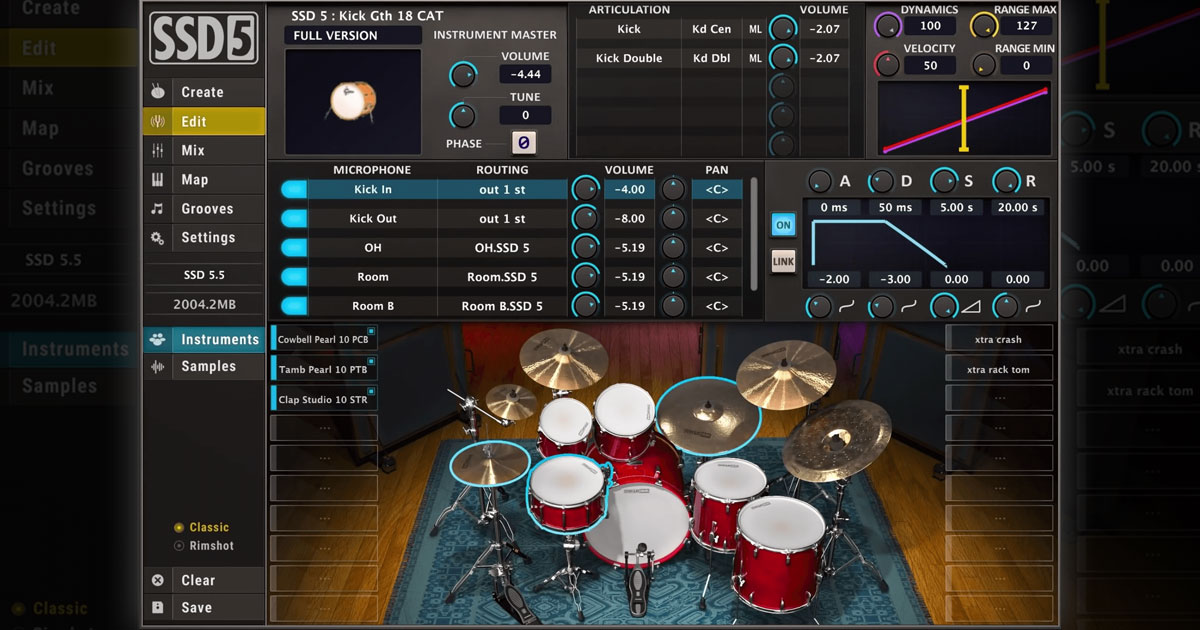Viewport: 1200px width, 630px height.
Task: Click the phase invert button
Action: click(524, 143)
